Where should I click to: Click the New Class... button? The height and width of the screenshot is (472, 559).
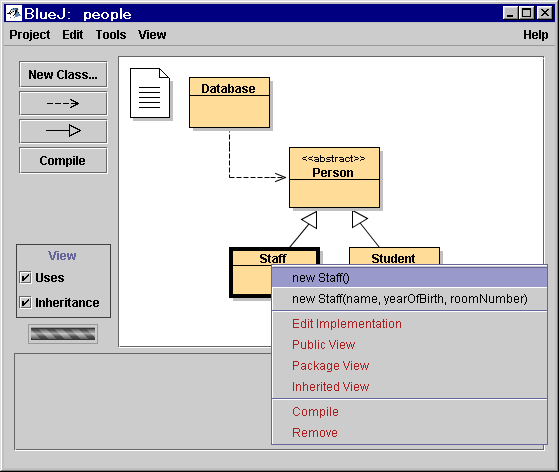63,75
